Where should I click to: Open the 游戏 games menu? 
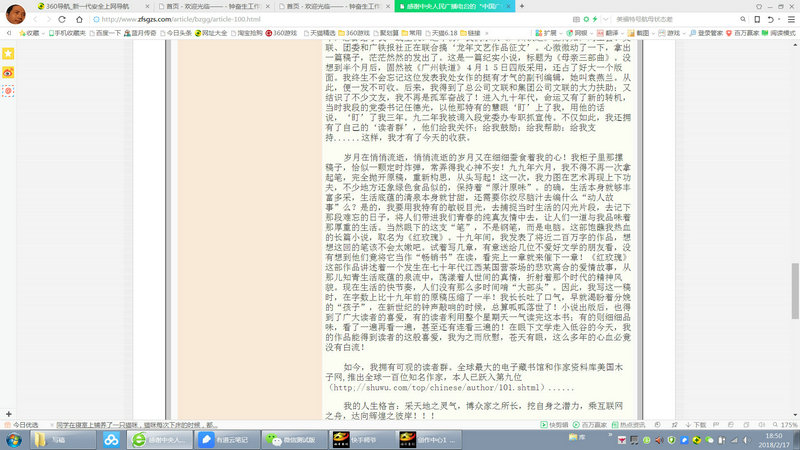pyautogui.click(x=670, y=33)
